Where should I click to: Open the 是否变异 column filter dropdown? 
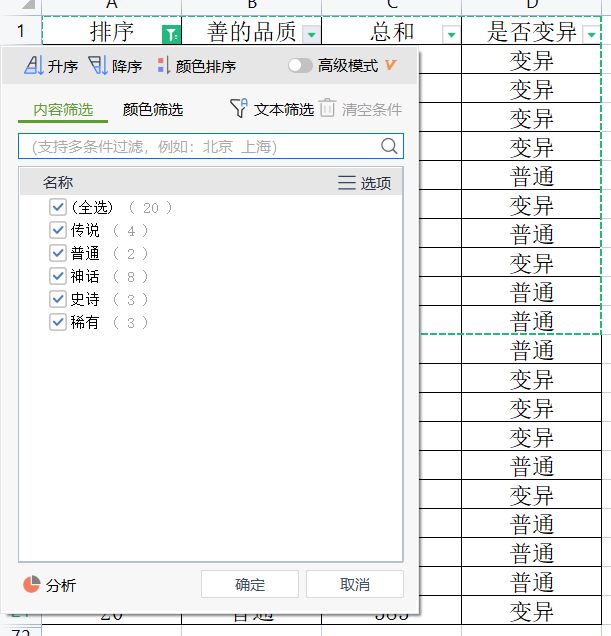click(x=592, y=34)
